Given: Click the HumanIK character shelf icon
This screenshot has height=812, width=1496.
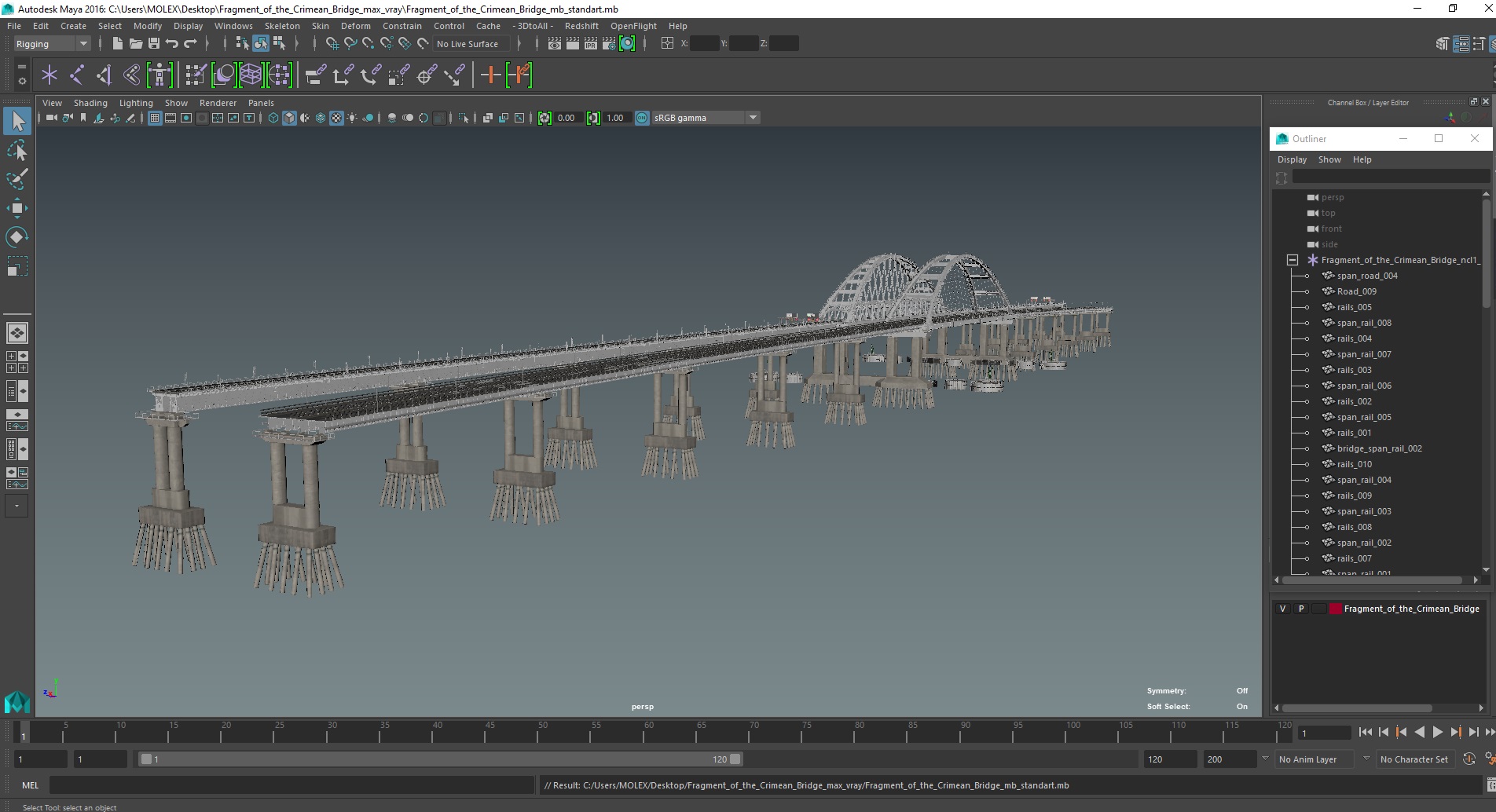Looking at the screenshot, I should pyautogui.click(x=159, y=75).
